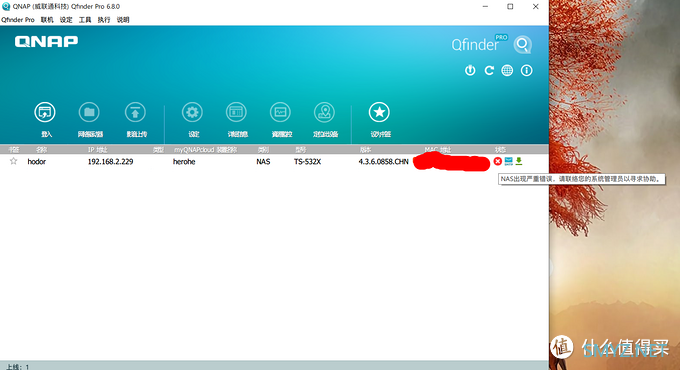Open the Qfinder Pro menu
This screenshot has height=370, width=680.
(x=18, y=20)
